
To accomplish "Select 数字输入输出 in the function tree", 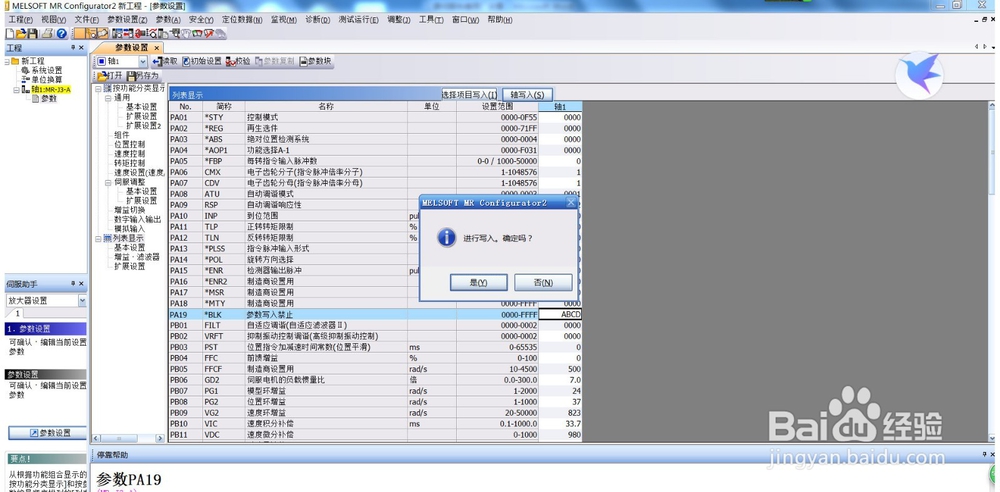I will (x=138, y=220).
